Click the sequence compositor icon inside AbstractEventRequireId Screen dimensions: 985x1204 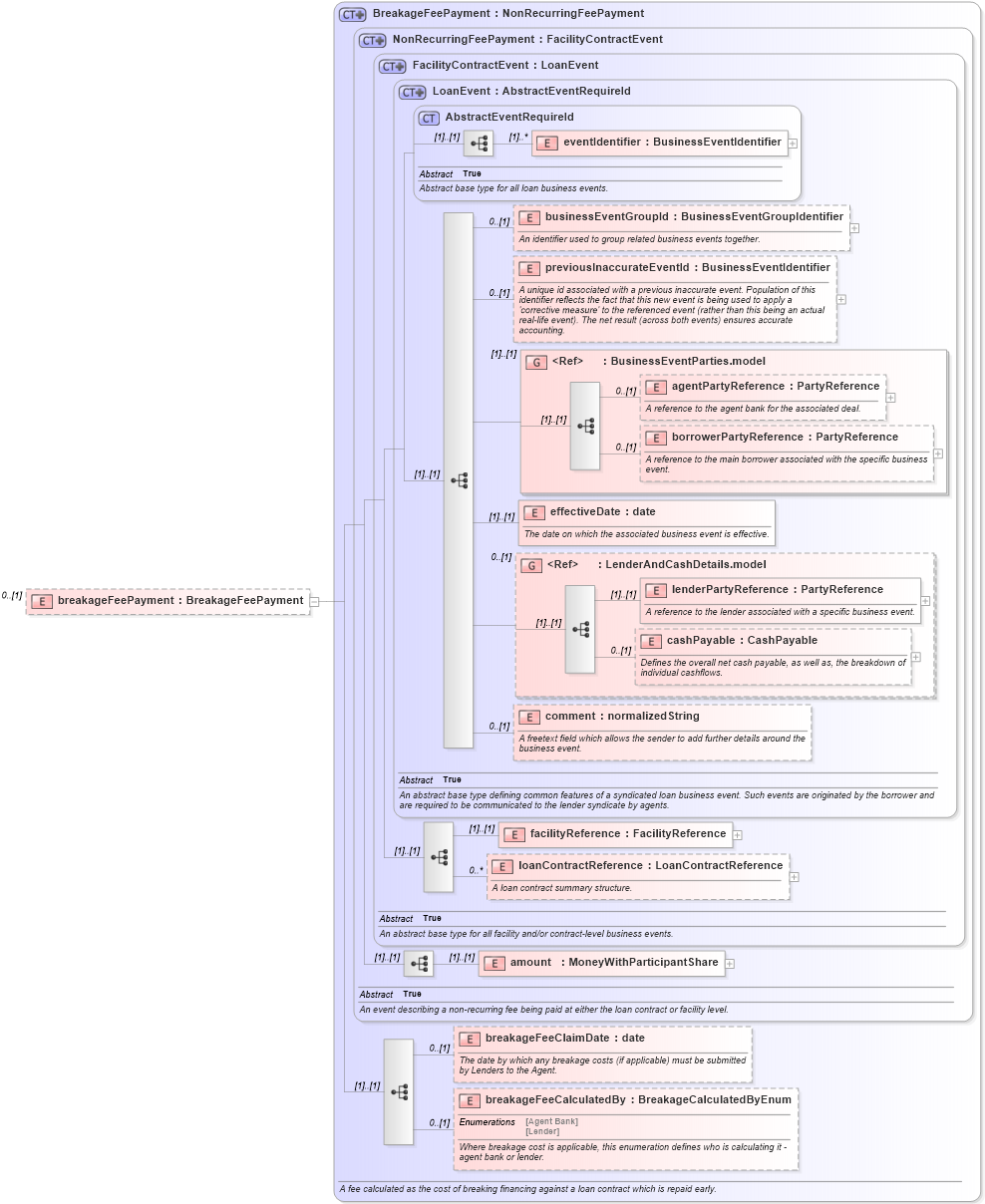click(x=480, y=143)
